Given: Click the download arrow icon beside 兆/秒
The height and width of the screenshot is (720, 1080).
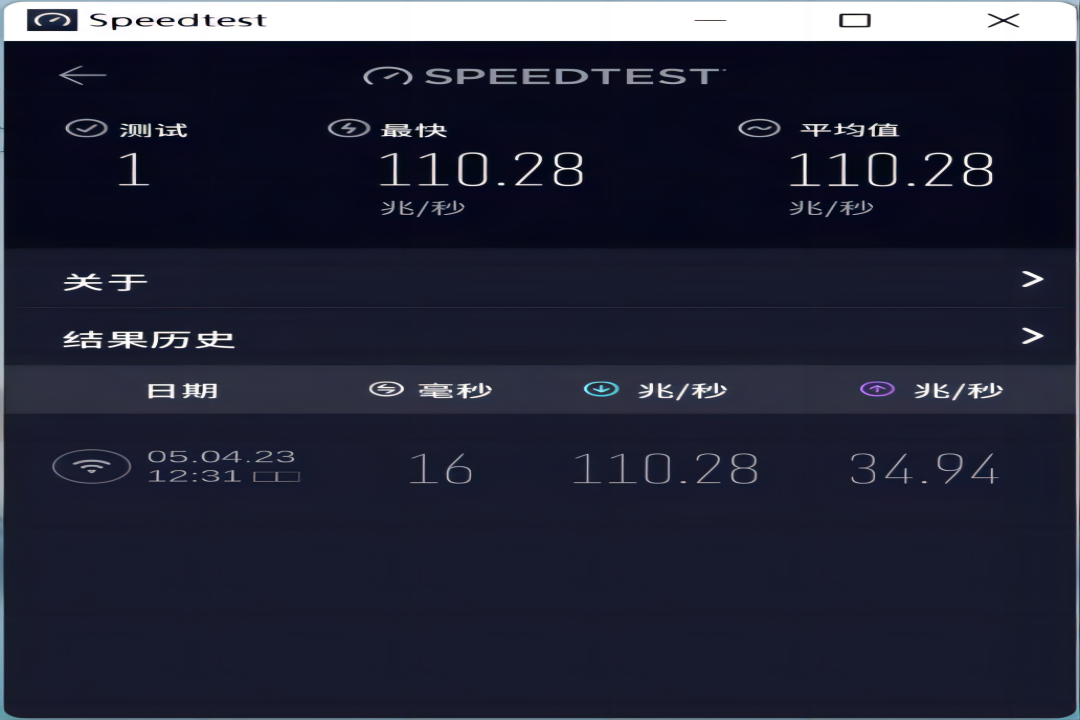Looking at the screenshot, I should pyautogui.click(x=603, y=390).
